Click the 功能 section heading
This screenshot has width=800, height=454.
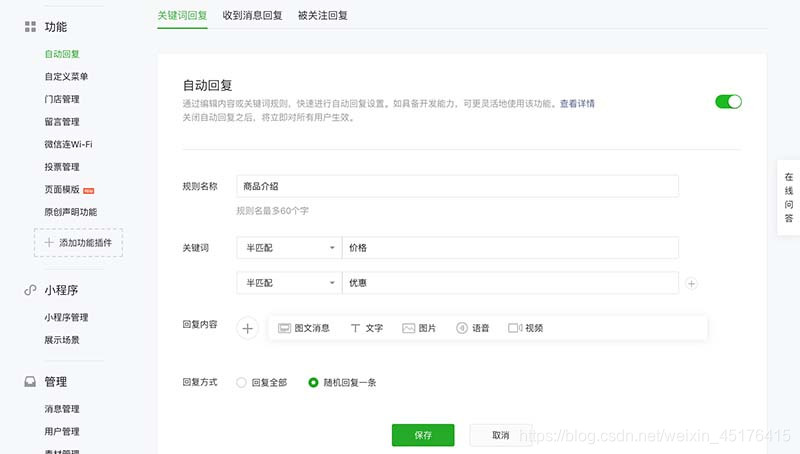(56, 27)
